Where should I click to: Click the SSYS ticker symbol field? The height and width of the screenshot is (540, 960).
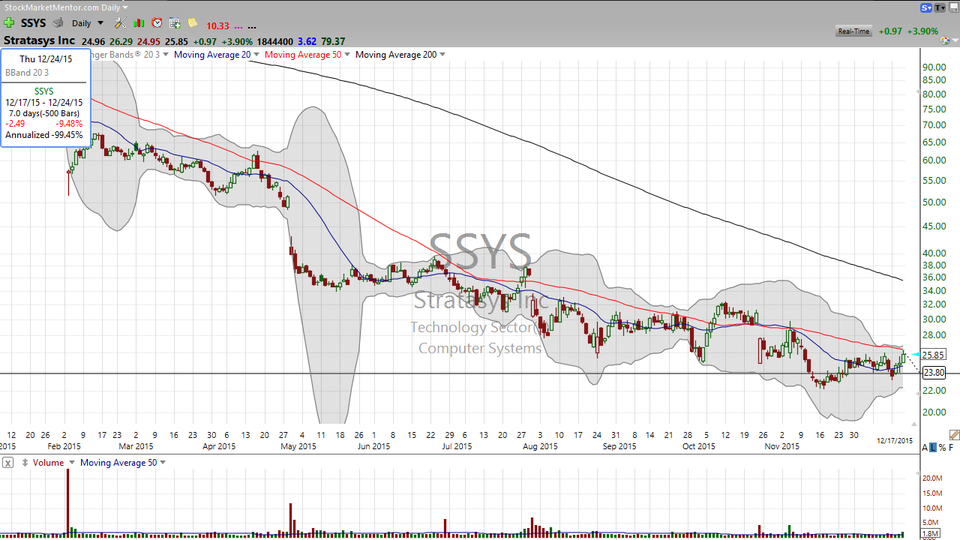(x=33, y=23)
